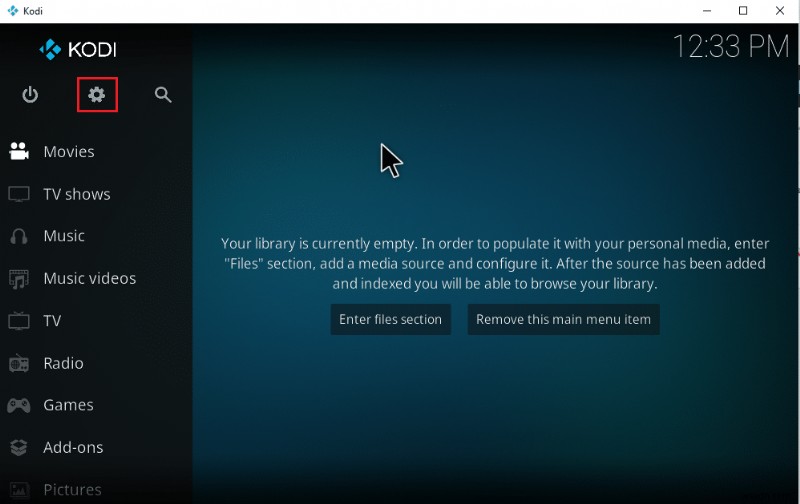Click the Kodi title bar app icon
This screenshot has width=800, height=504.
pos(13,11)
